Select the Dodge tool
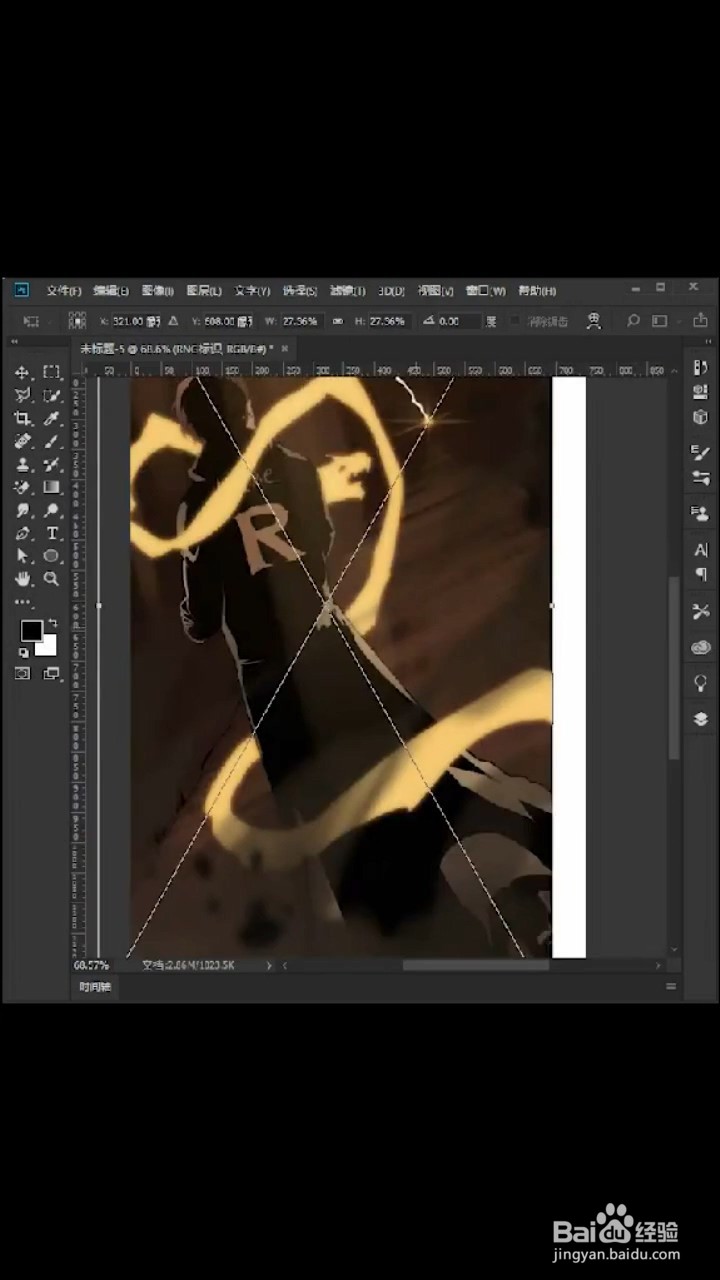Image resolution: width=720 pixels, height=1280 pixels. [x=51, y=510]
